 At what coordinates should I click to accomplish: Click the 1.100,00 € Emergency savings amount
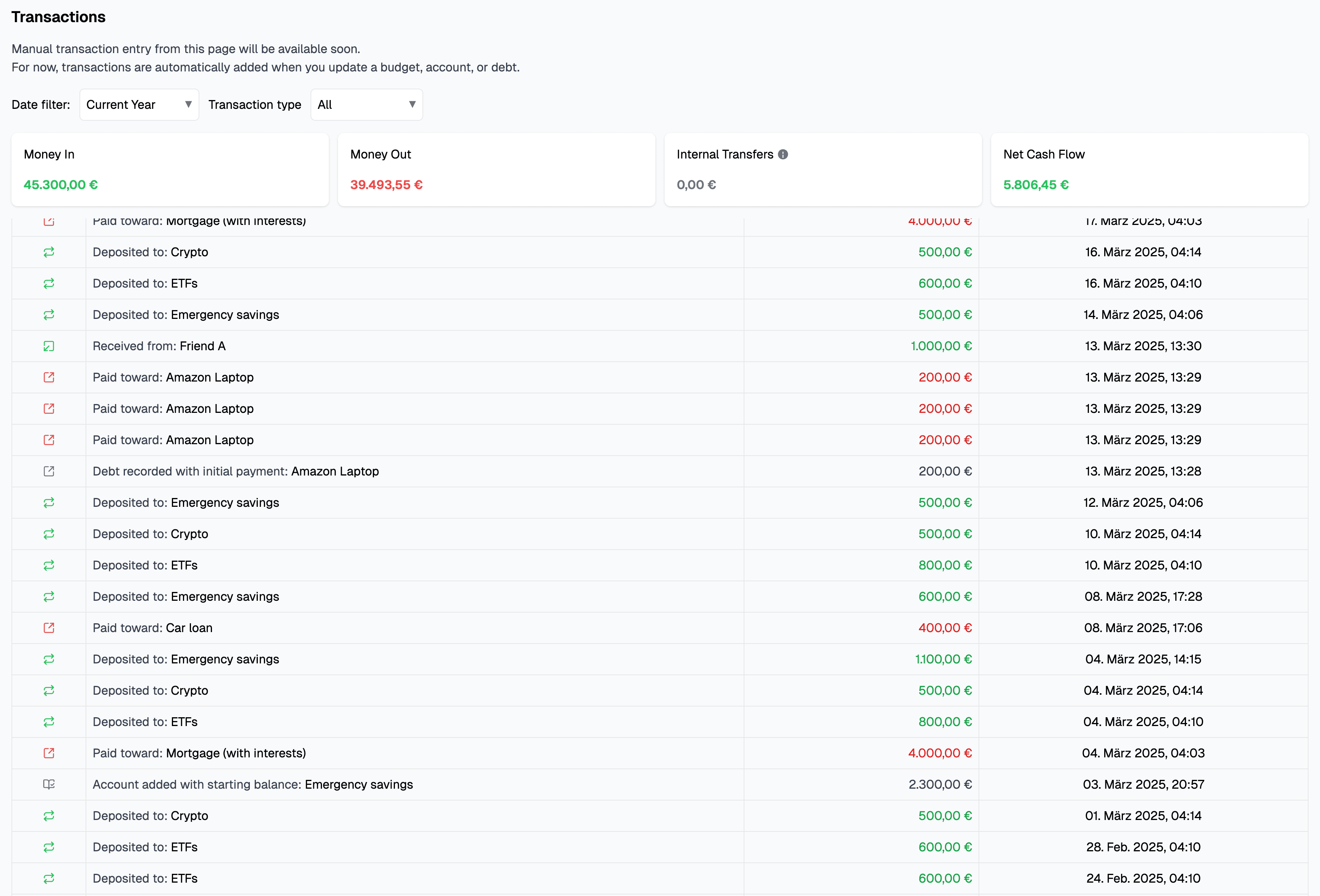tap(943, 659)
